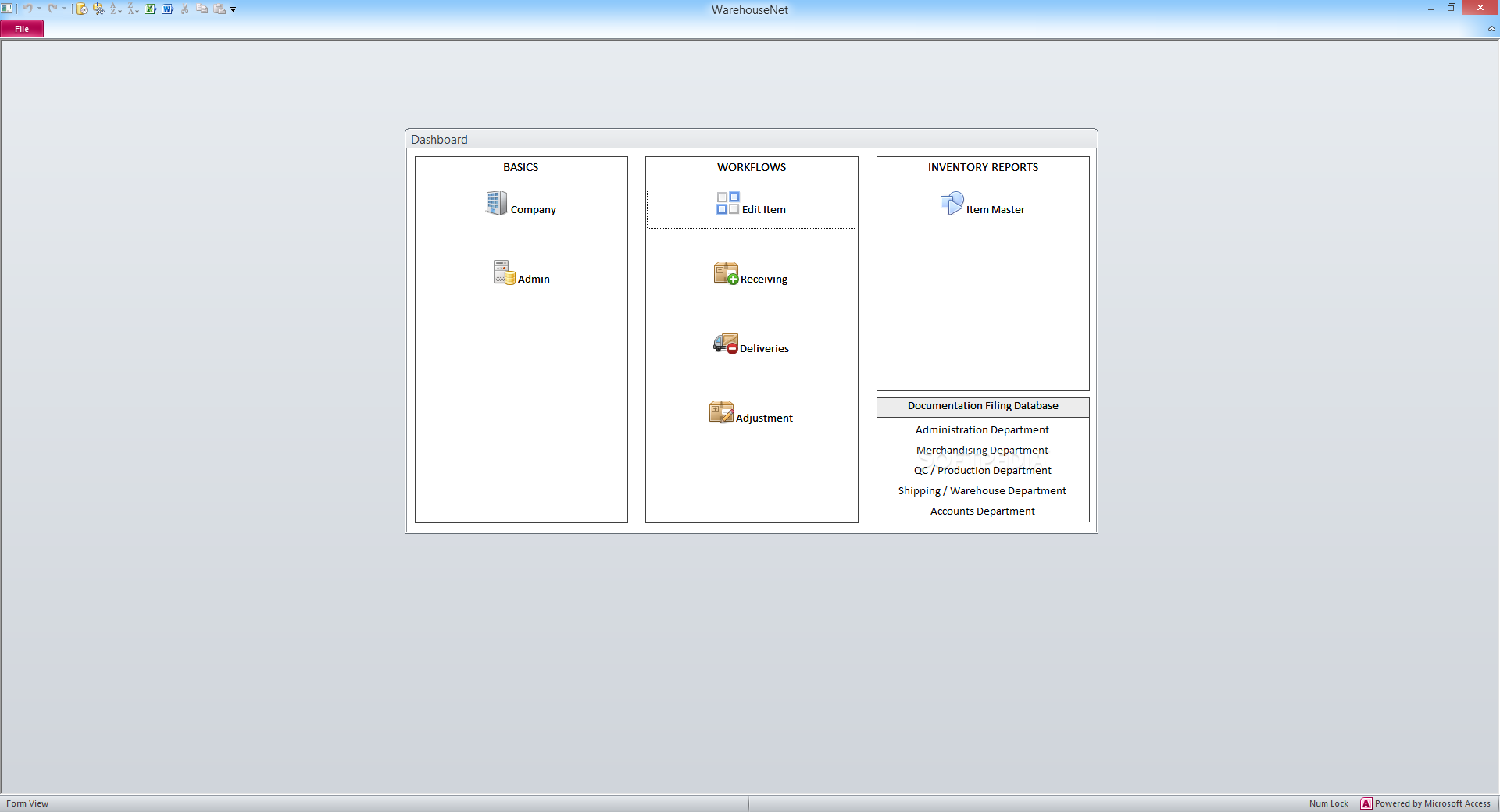The image size is (1500, 812).
Task: Click the back up database icon
Action: [81, 9]
